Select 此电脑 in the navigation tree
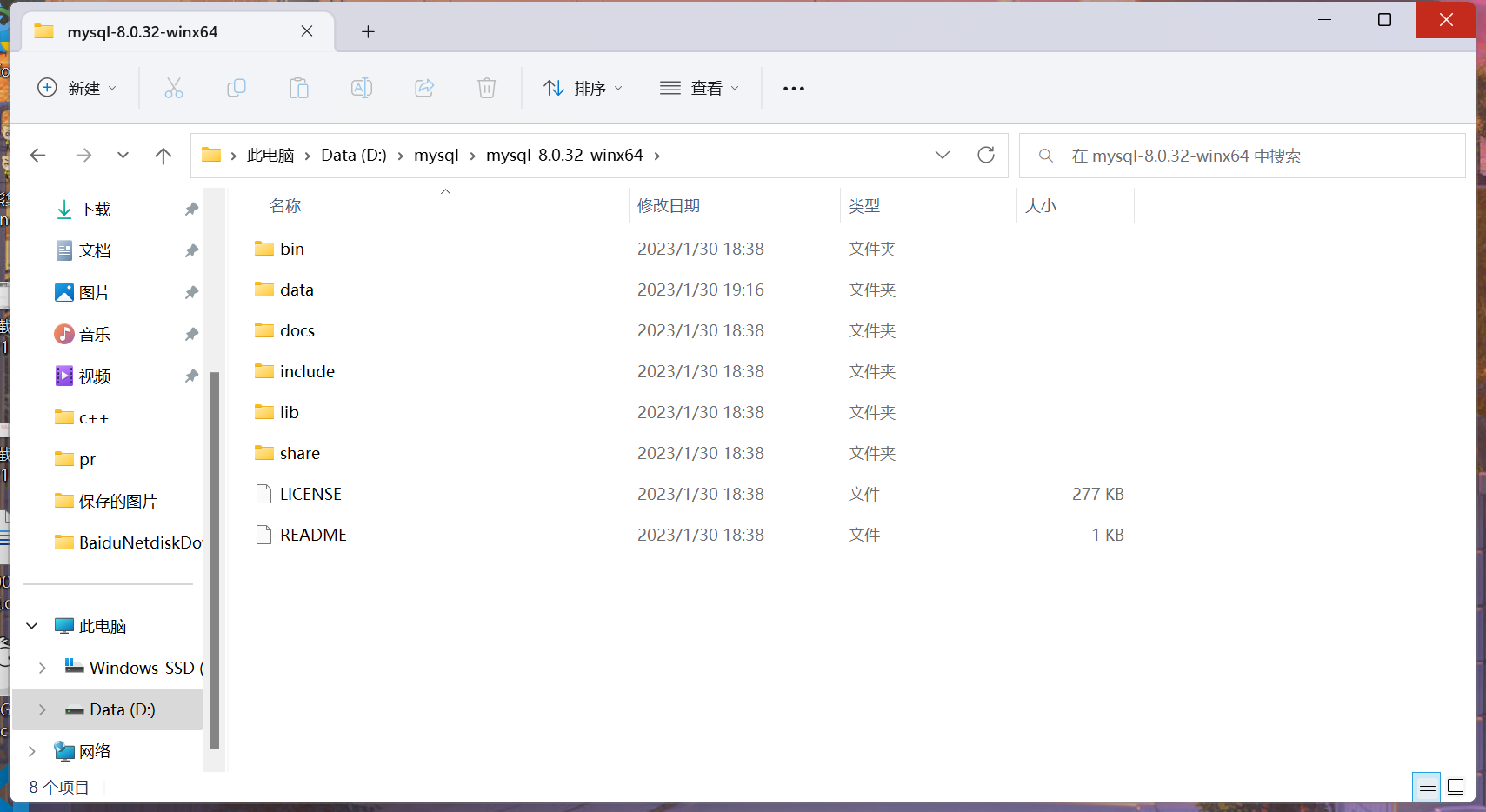This screenshot has height=812, width=1486. [x=108, y=626]
